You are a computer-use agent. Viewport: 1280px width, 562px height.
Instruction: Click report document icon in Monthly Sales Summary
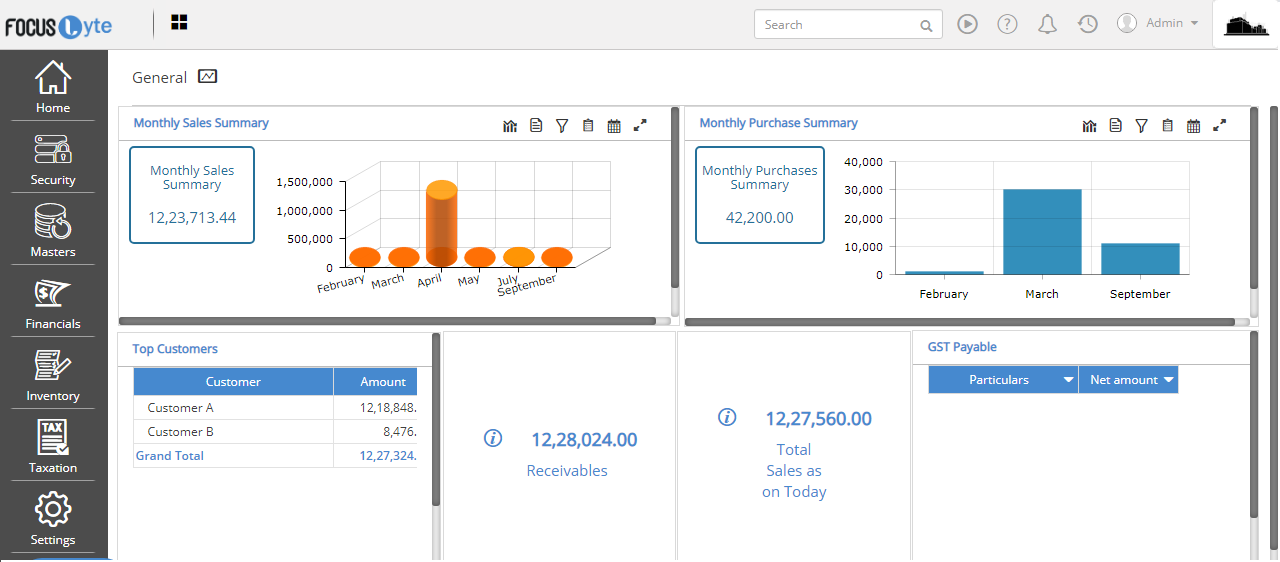536,125
